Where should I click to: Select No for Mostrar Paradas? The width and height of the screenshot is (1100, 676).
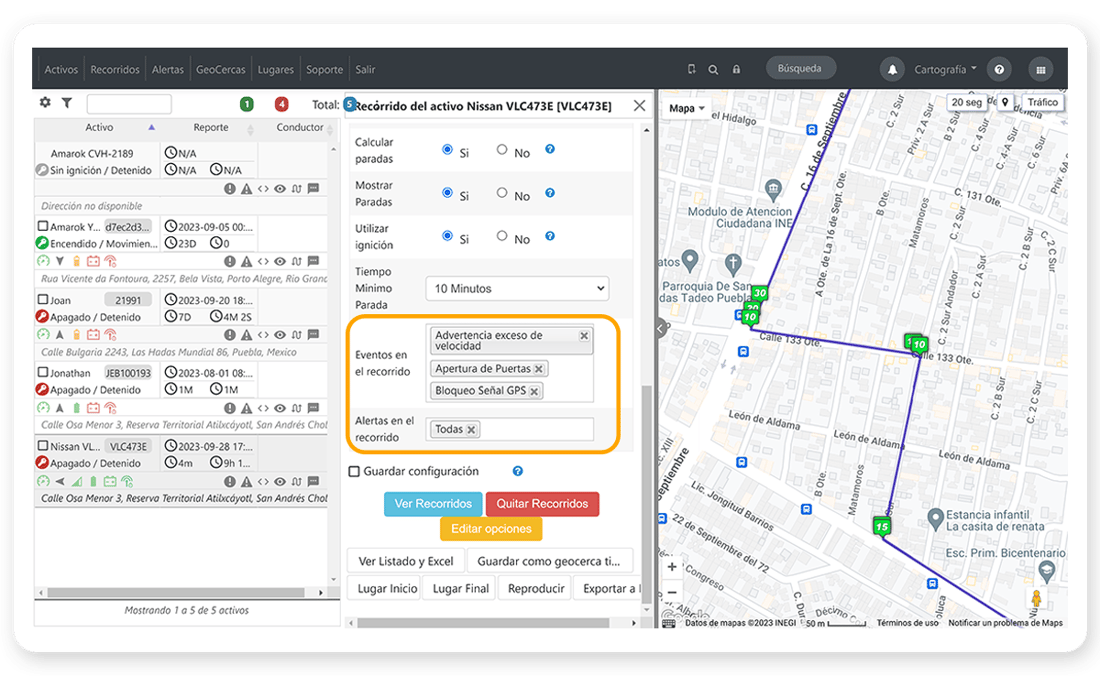click(502, 193)
